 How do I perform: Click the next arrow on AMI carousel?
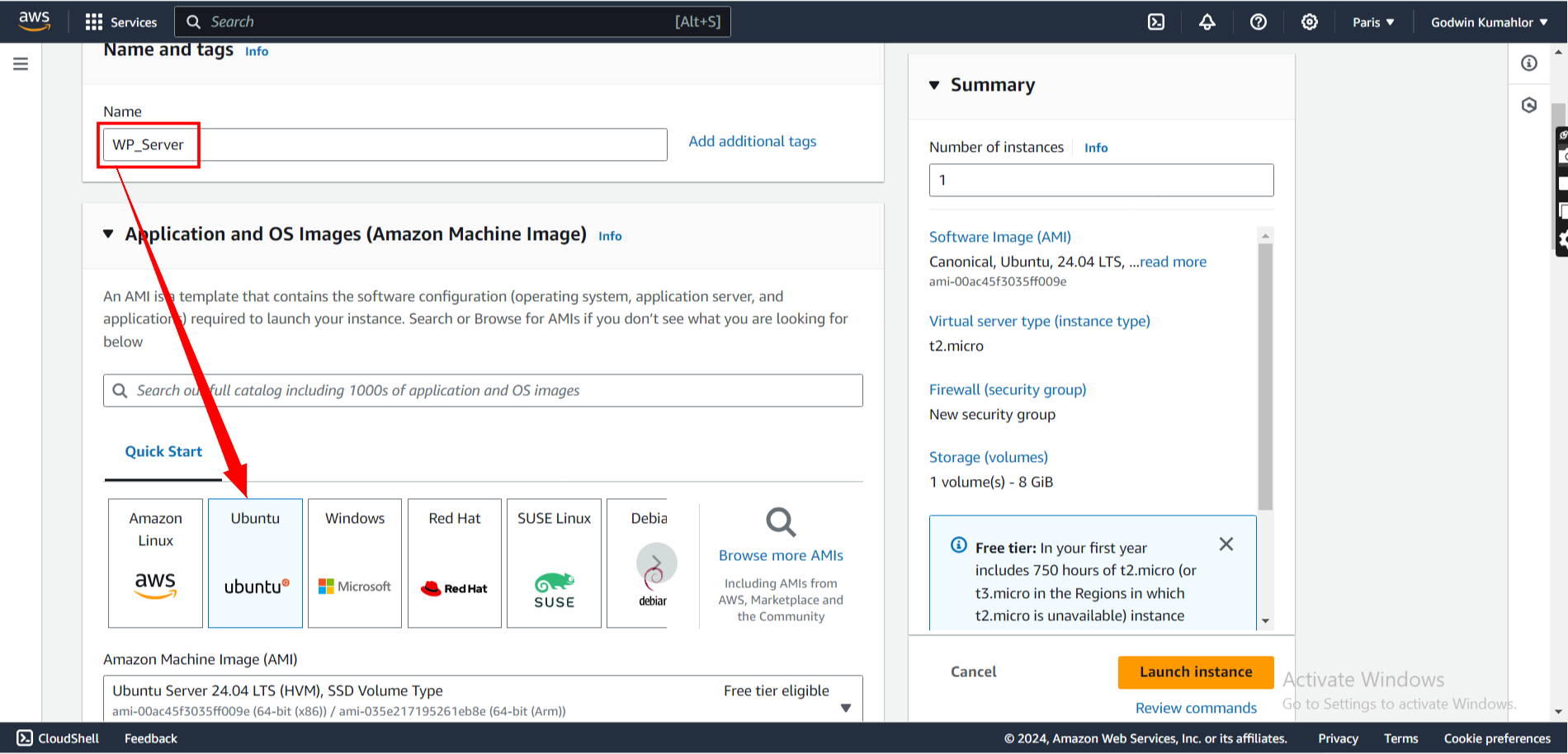pos(657,563)
